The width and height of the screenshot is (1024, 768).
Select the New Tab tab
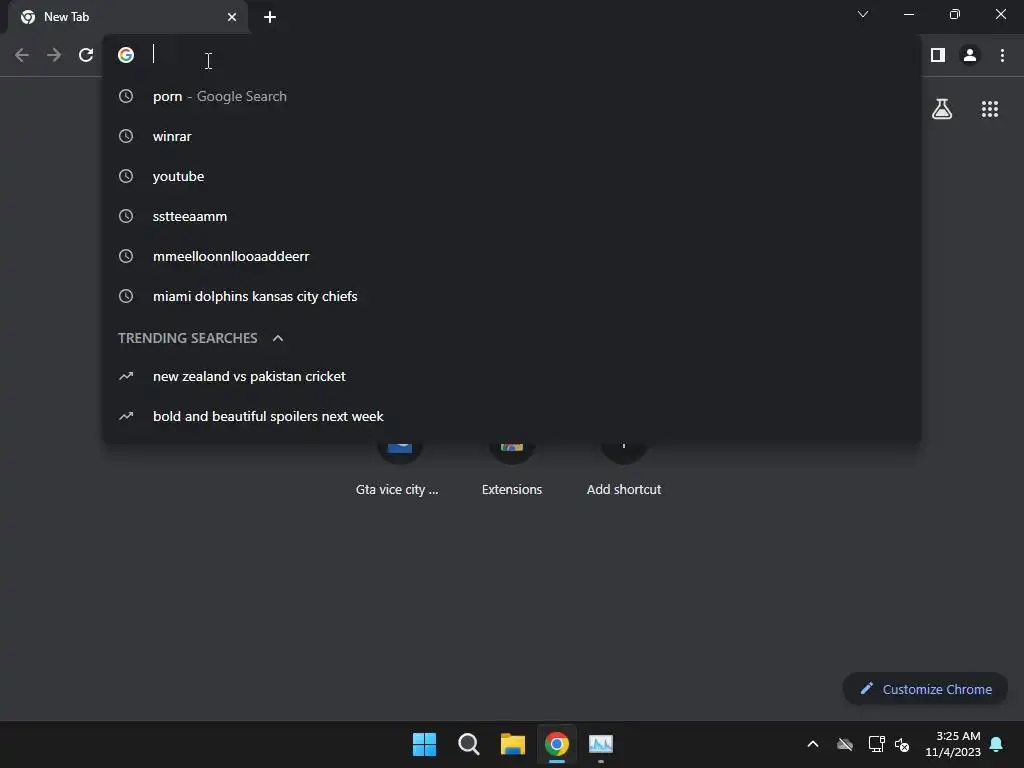[128, 17]
